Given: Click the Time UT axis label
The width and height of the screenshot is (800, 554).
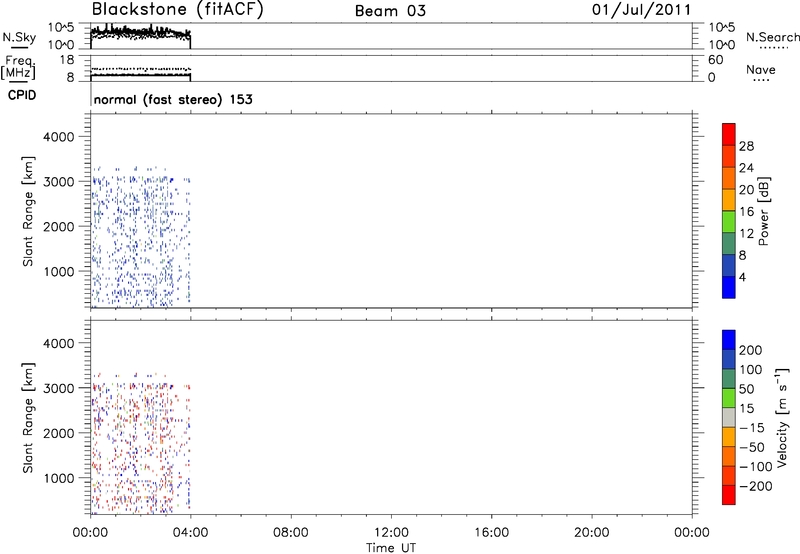Looking at the screenshot, I should [391, 548].
